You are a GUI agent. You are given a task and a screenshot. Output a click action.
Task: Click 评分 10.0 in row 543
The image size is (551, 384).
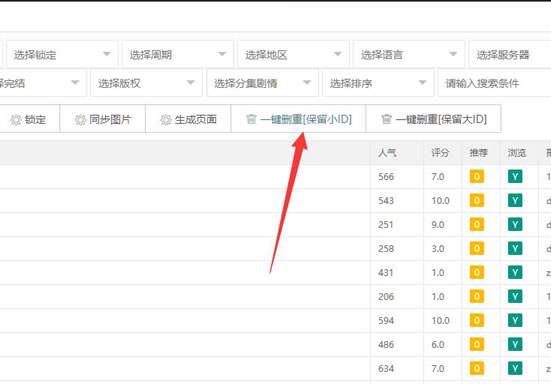[x=441, y=201]
